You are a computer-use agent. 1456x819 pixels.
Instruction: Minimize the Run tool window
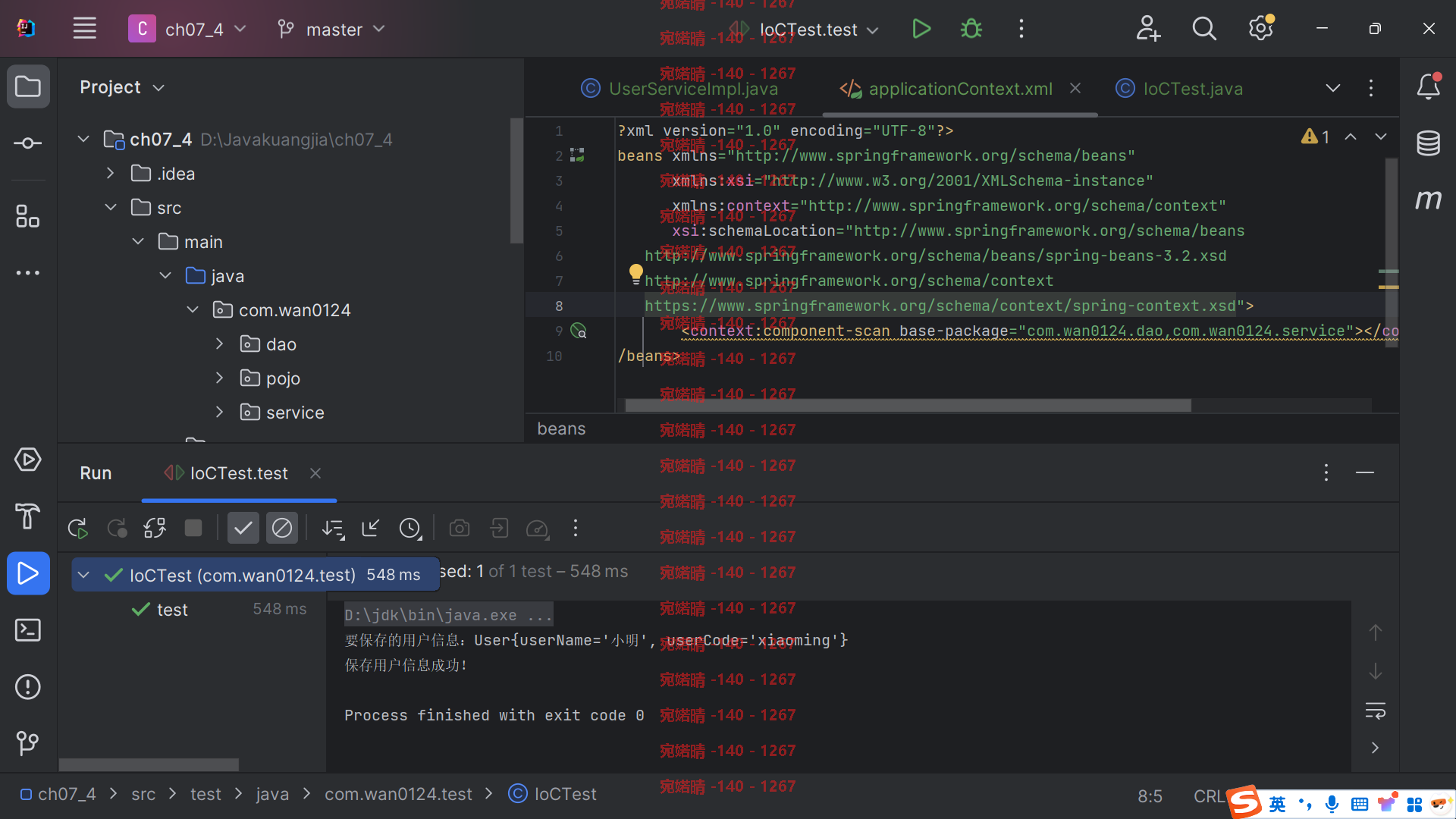coord(1365,473)
